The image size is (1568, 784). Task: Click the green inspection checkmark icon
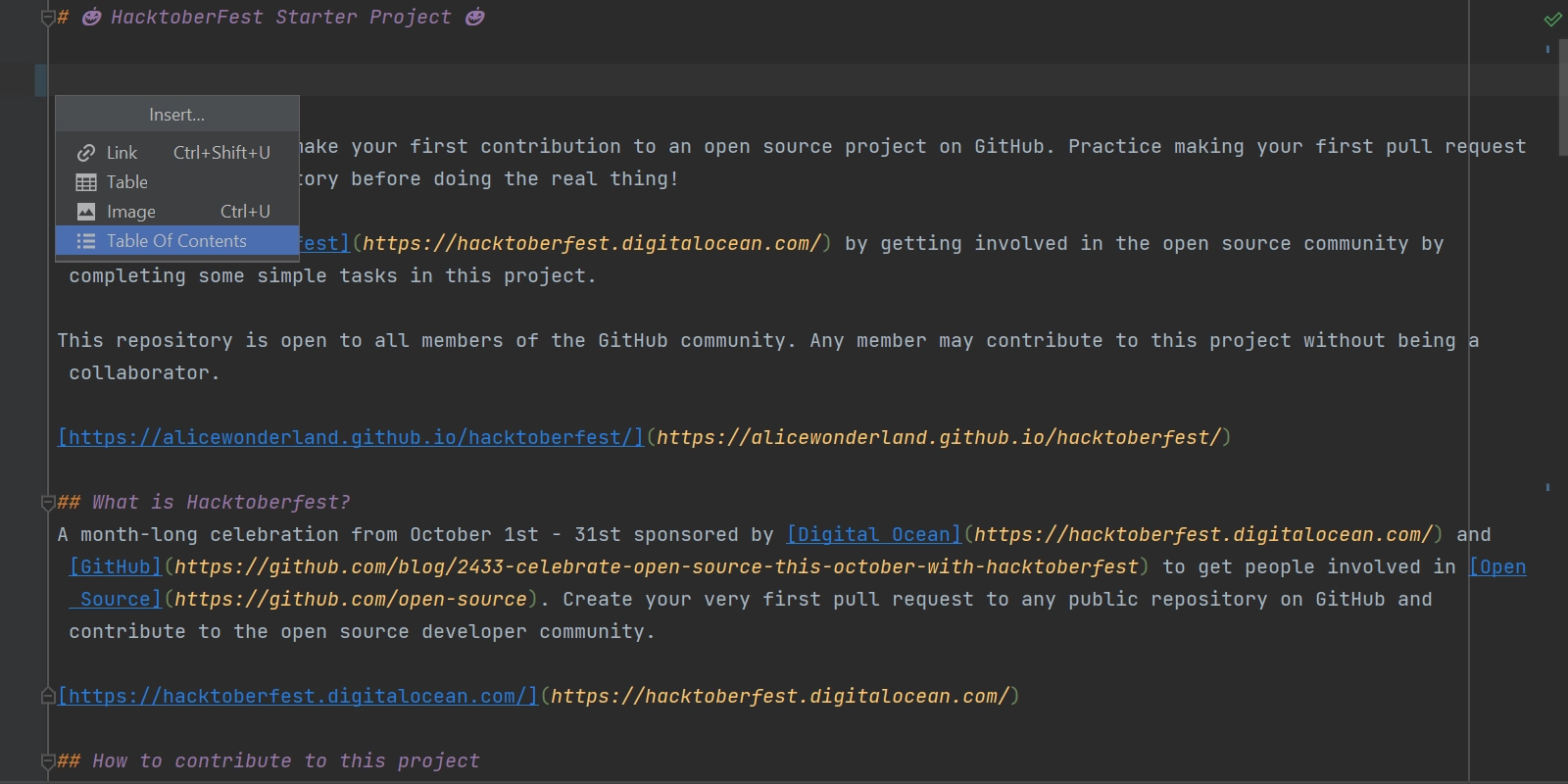pyautogui.click(x=1552, y=19)
